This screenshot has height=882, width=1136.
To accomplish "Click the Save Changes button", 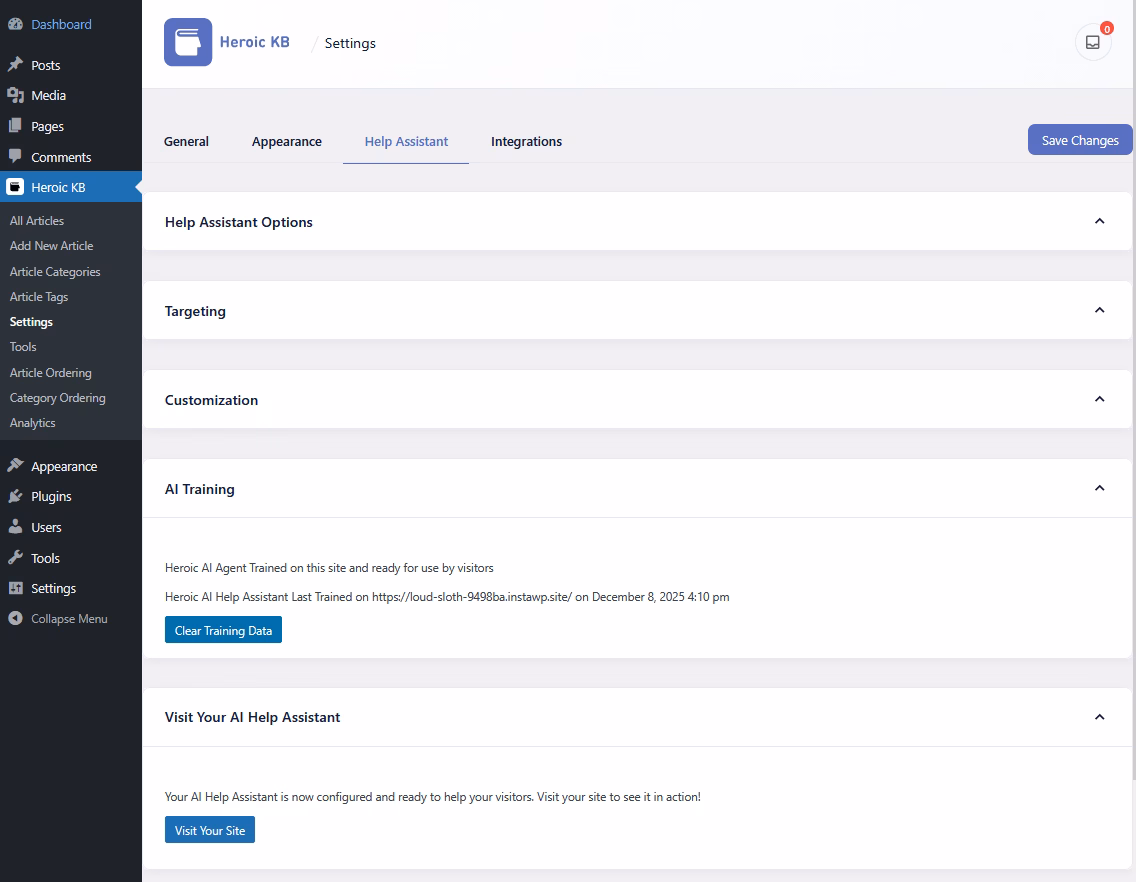I will pyautogui.click(x=1079, y=139).
